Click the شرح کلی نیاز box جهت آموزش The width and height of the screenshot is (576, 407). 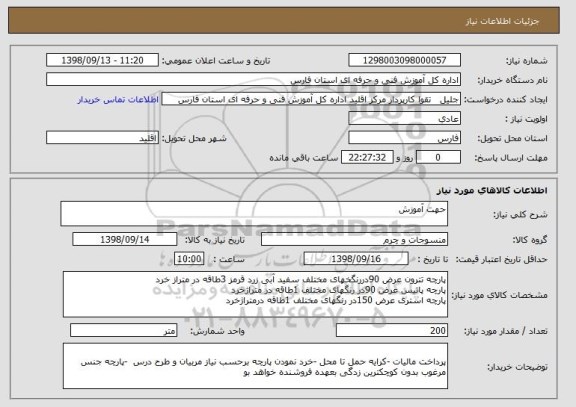click(x=254, y=214)
